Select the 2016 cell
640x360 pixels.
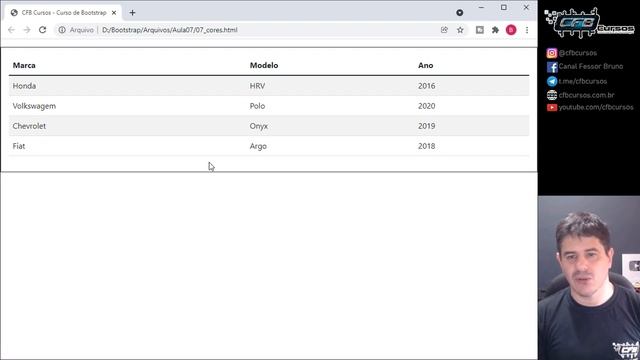point(472,86)
